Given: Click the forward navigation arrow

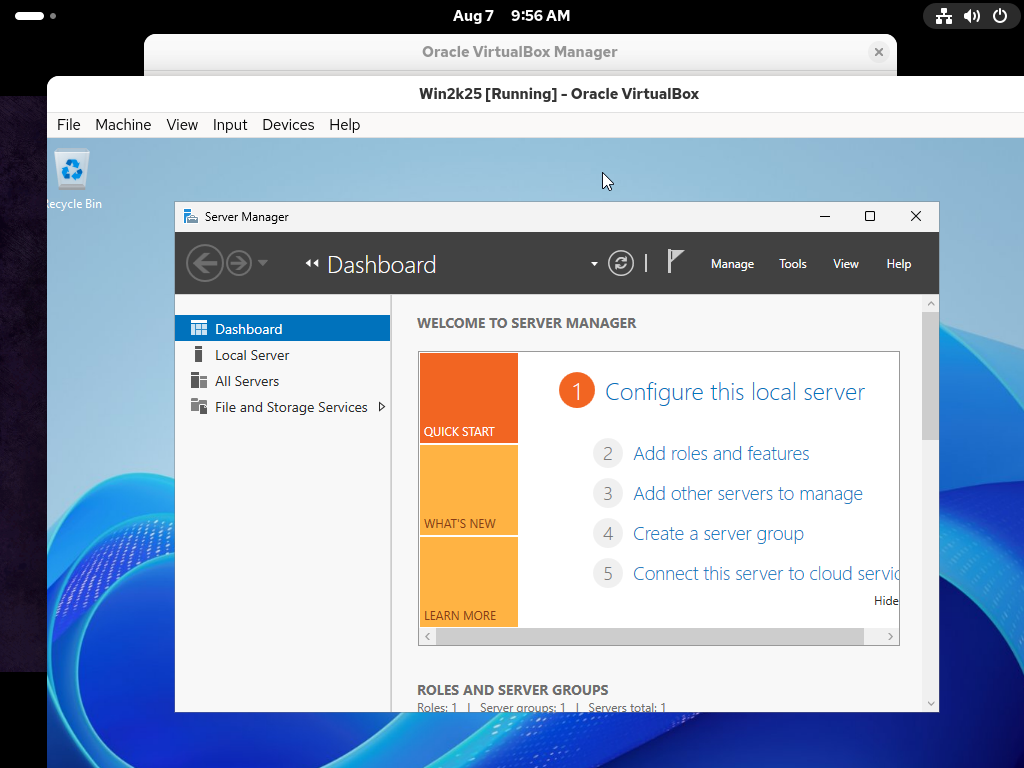Looking at the screenshot, I should pos(238,264).
